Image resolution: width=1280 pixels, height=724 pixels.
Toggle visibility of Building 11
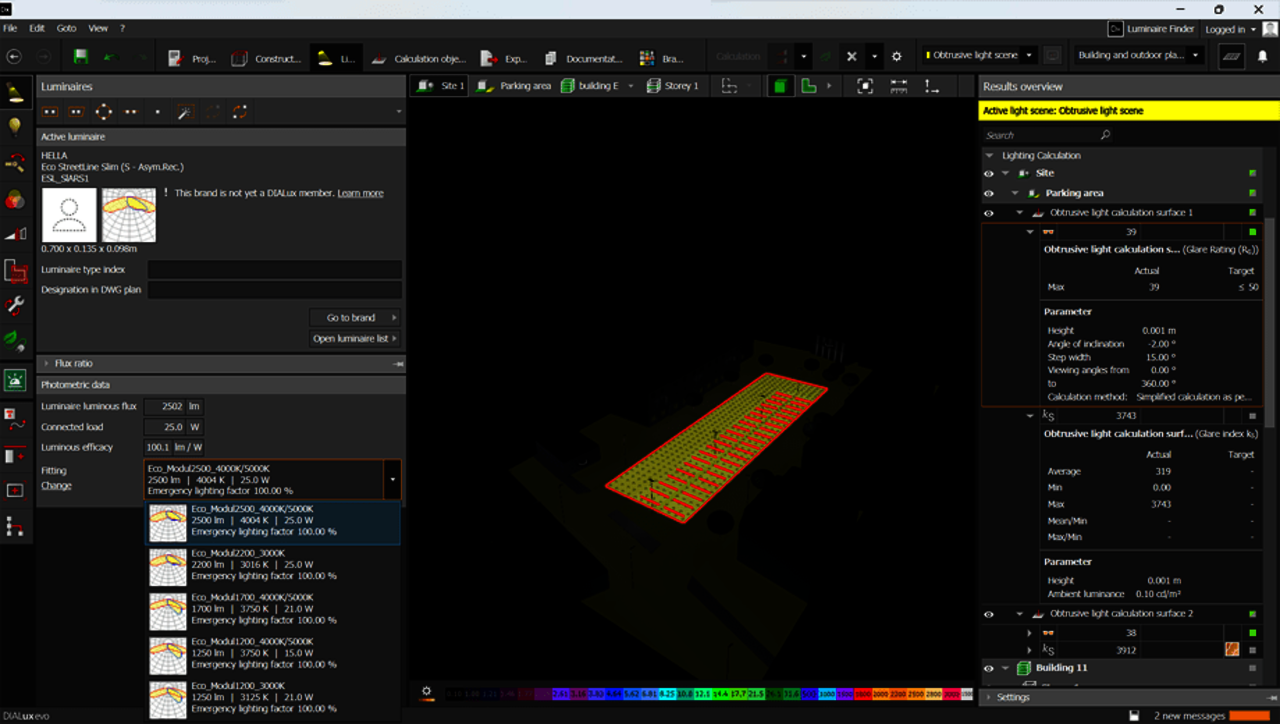pos(988,668)
